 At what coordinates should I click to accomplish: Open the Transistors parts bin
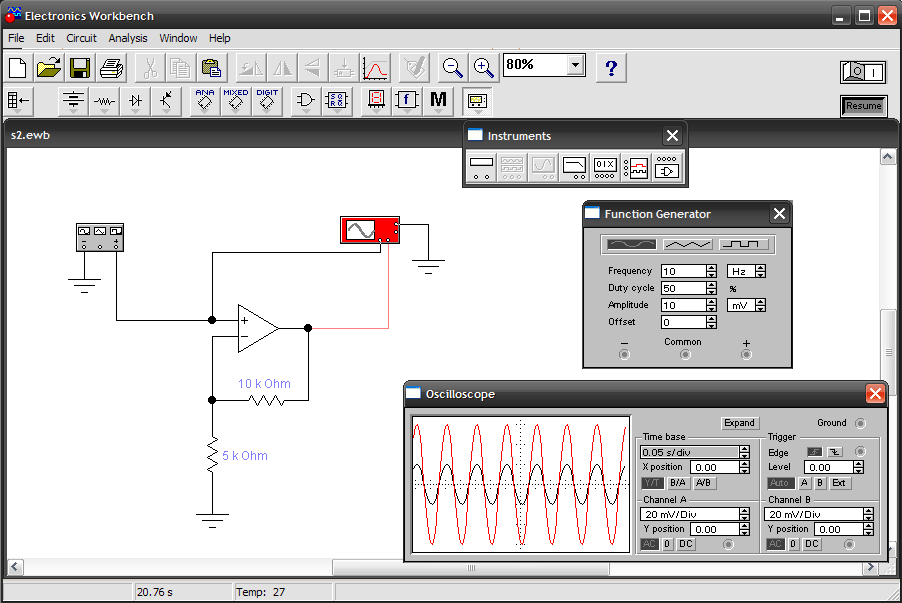coord(166,101)
